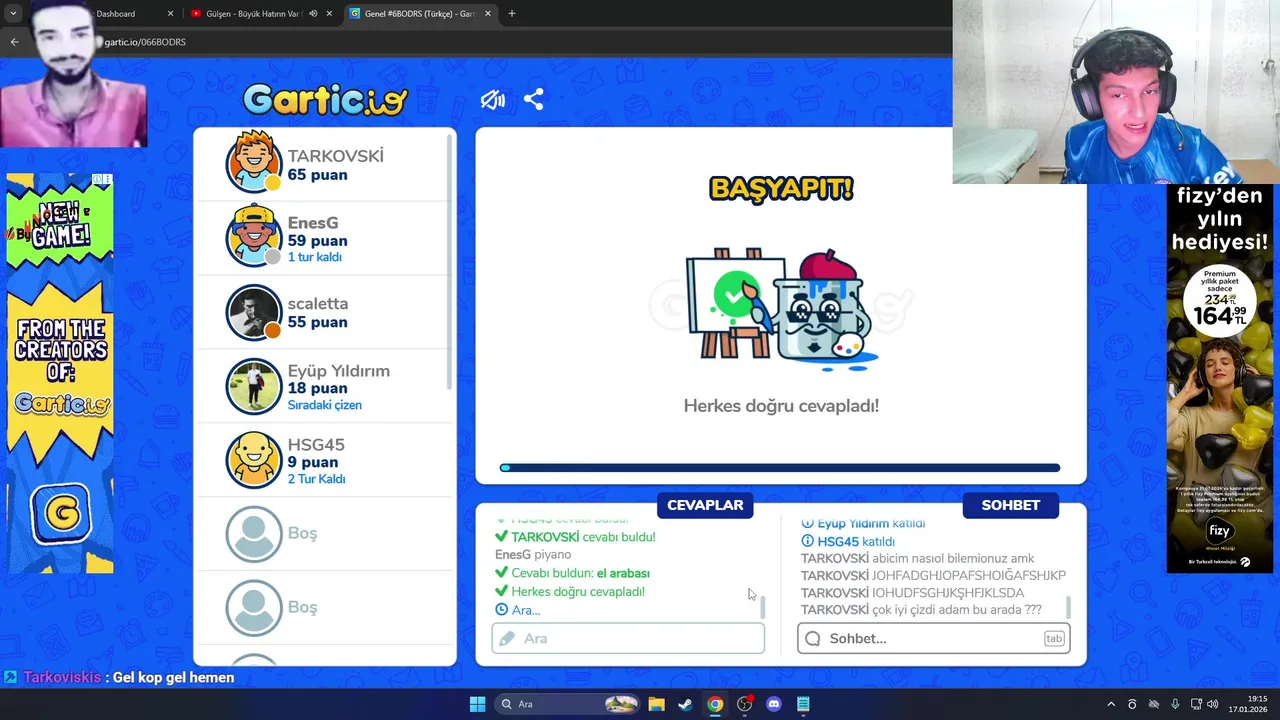Click the BAŞYAPIT! heading

[781, 188]
